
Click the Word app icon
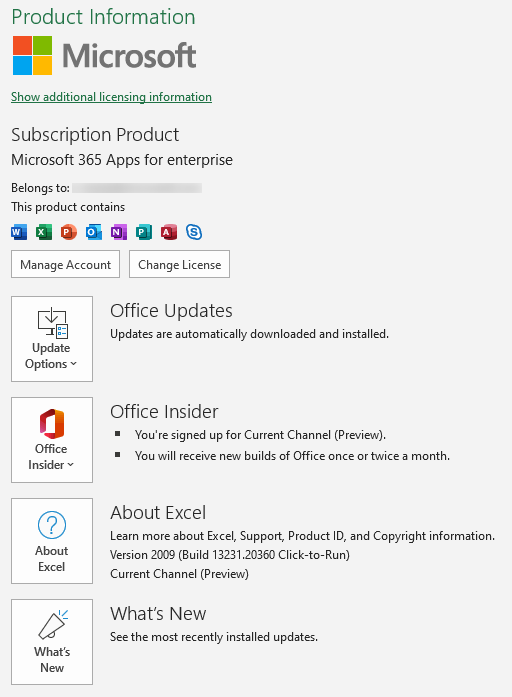coord(19,232)
